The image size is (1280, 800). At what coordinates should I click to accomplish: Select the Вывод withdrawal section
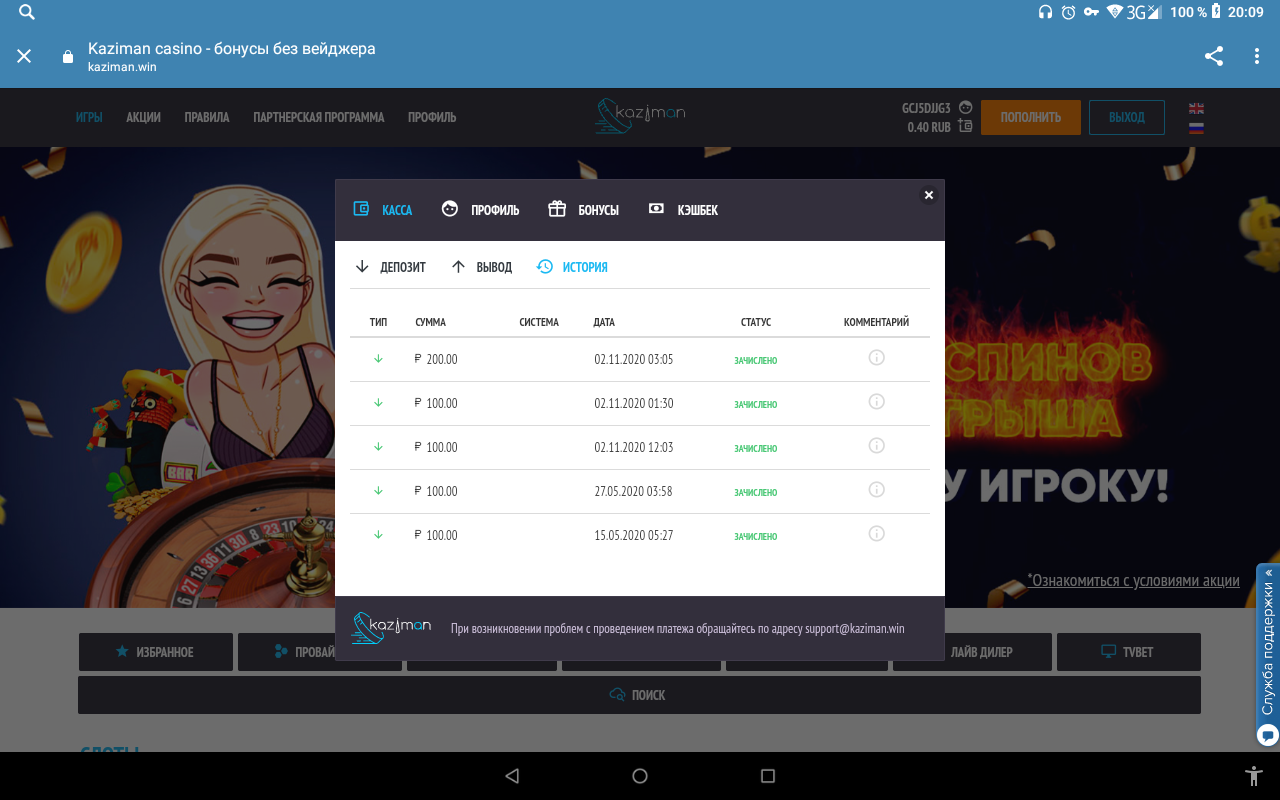coord(482,267)
